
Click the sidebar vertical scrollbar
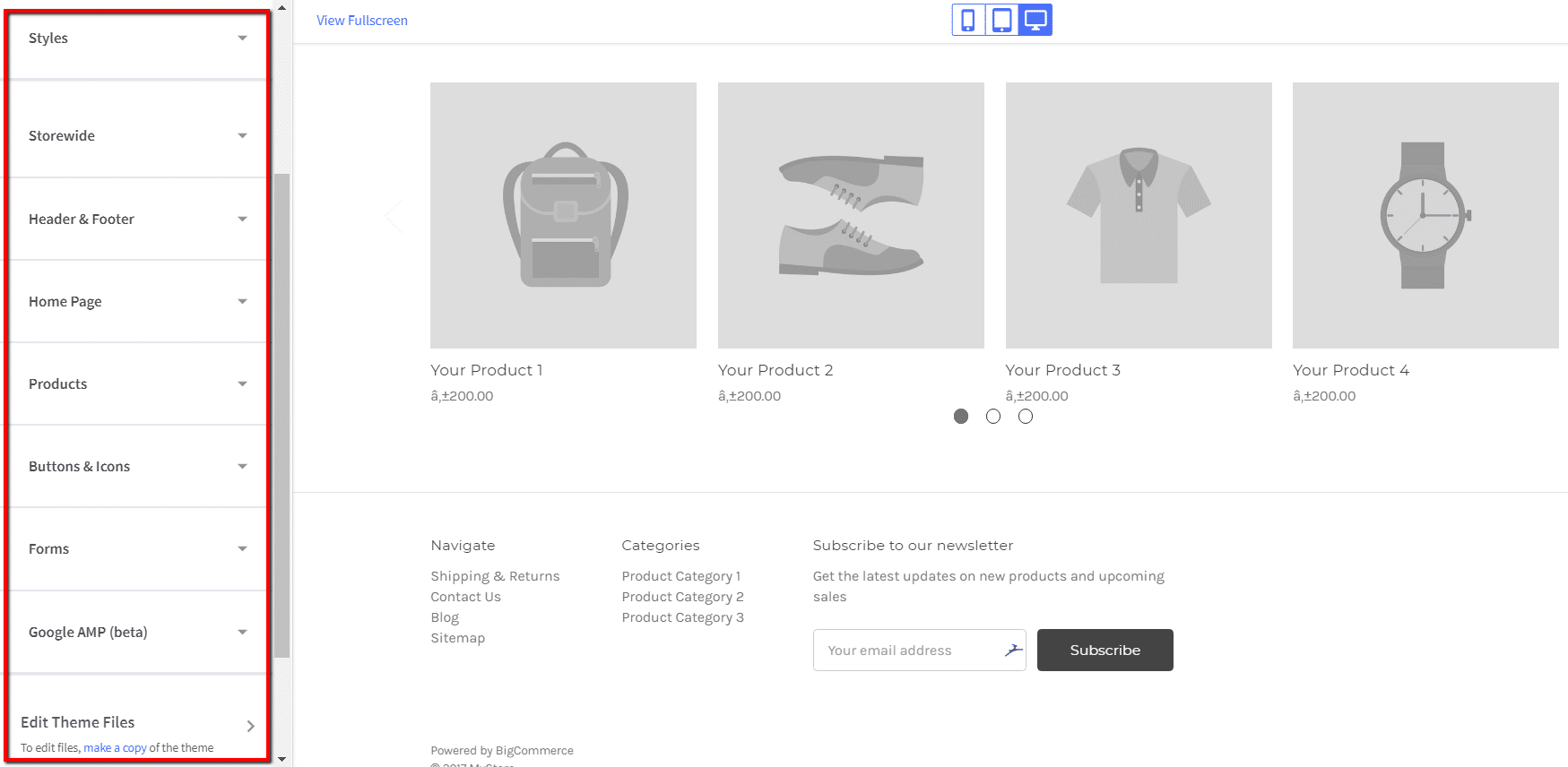[282, 412]
